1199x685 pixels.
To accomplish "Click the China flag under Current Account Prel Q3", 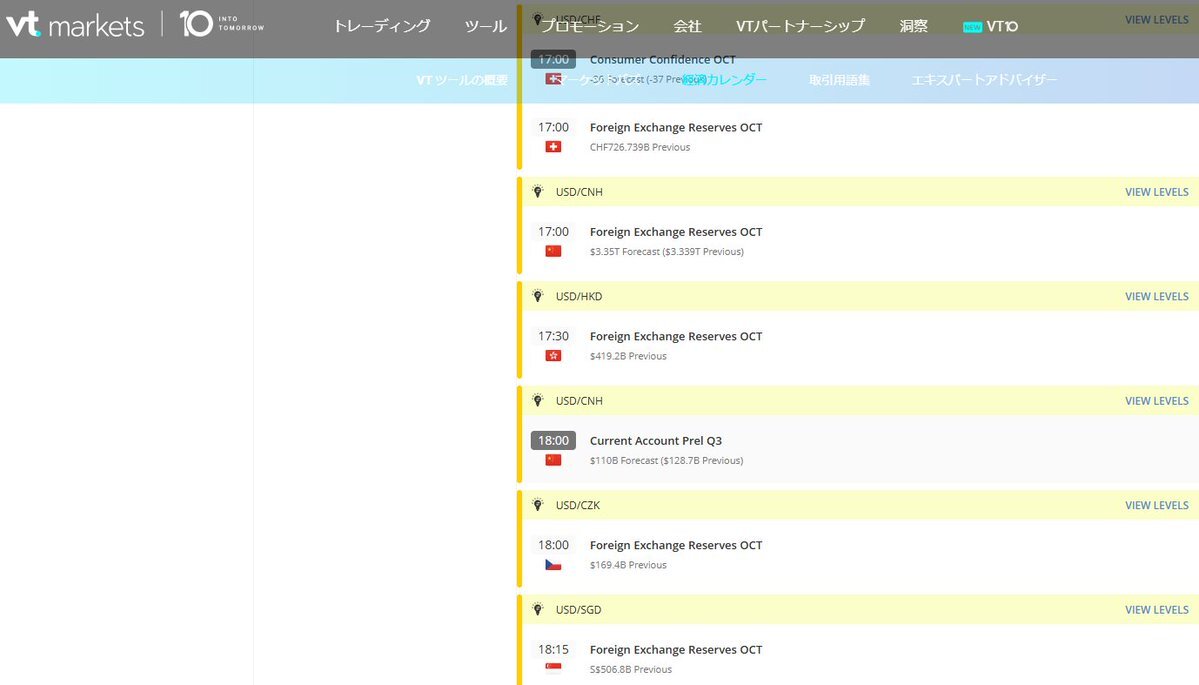I will tap(553, 460).
